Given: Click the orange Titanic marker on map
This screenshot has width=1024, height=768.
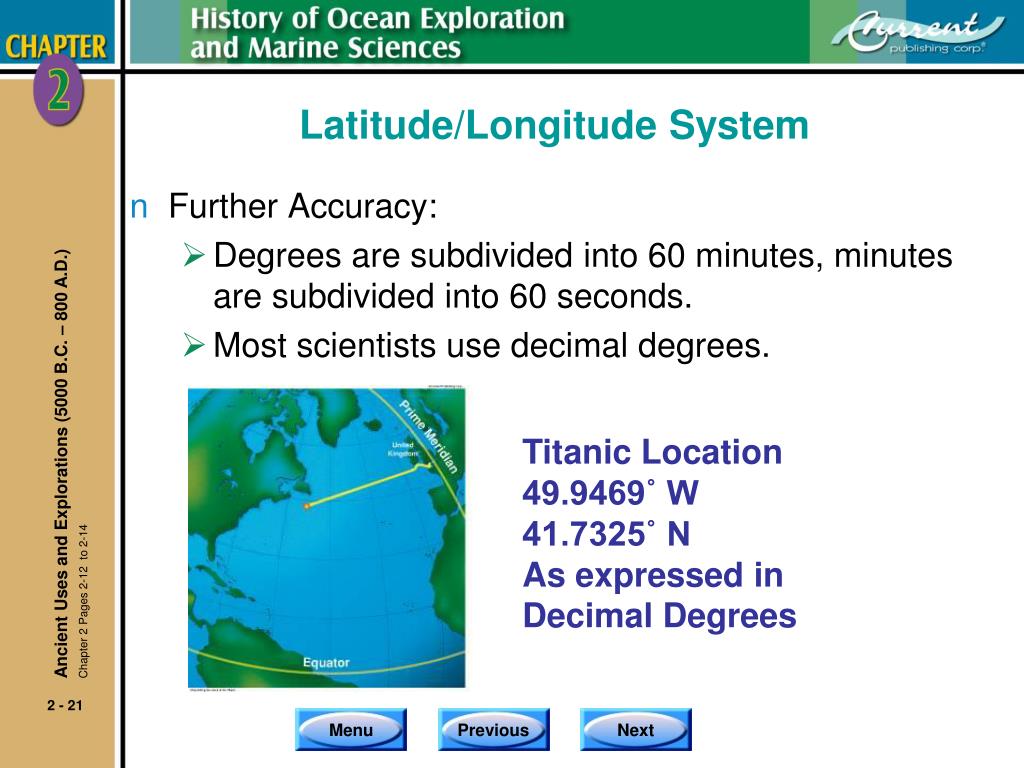Looking at the screenshot, I should pyautogui.click(x=306, y=505).
